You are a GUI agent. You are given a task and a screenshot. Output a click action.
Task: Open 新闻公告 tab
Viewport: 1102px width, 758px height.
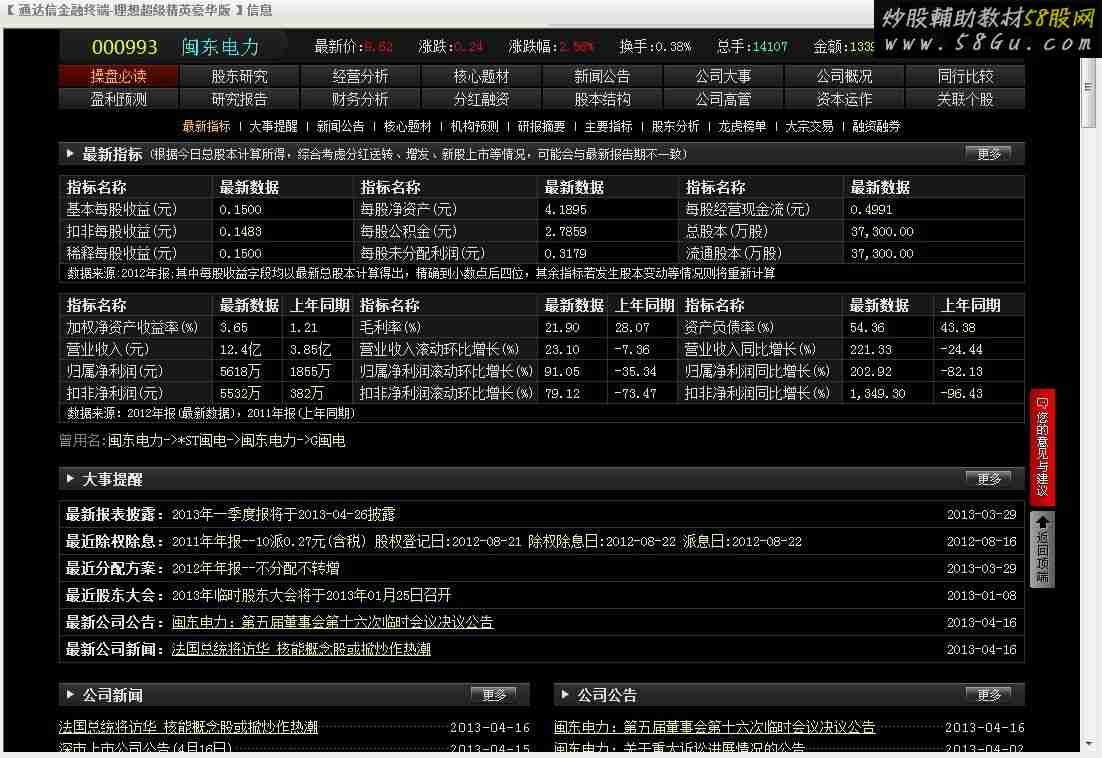tap(602, 76)
